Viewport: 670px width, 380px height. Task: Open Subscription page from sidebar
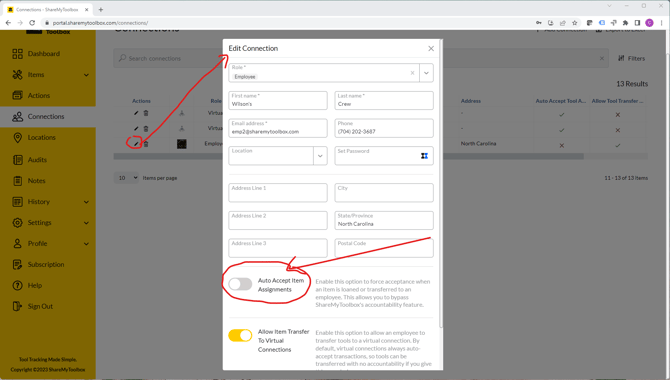pyautogui.click(x=46, y=265)
